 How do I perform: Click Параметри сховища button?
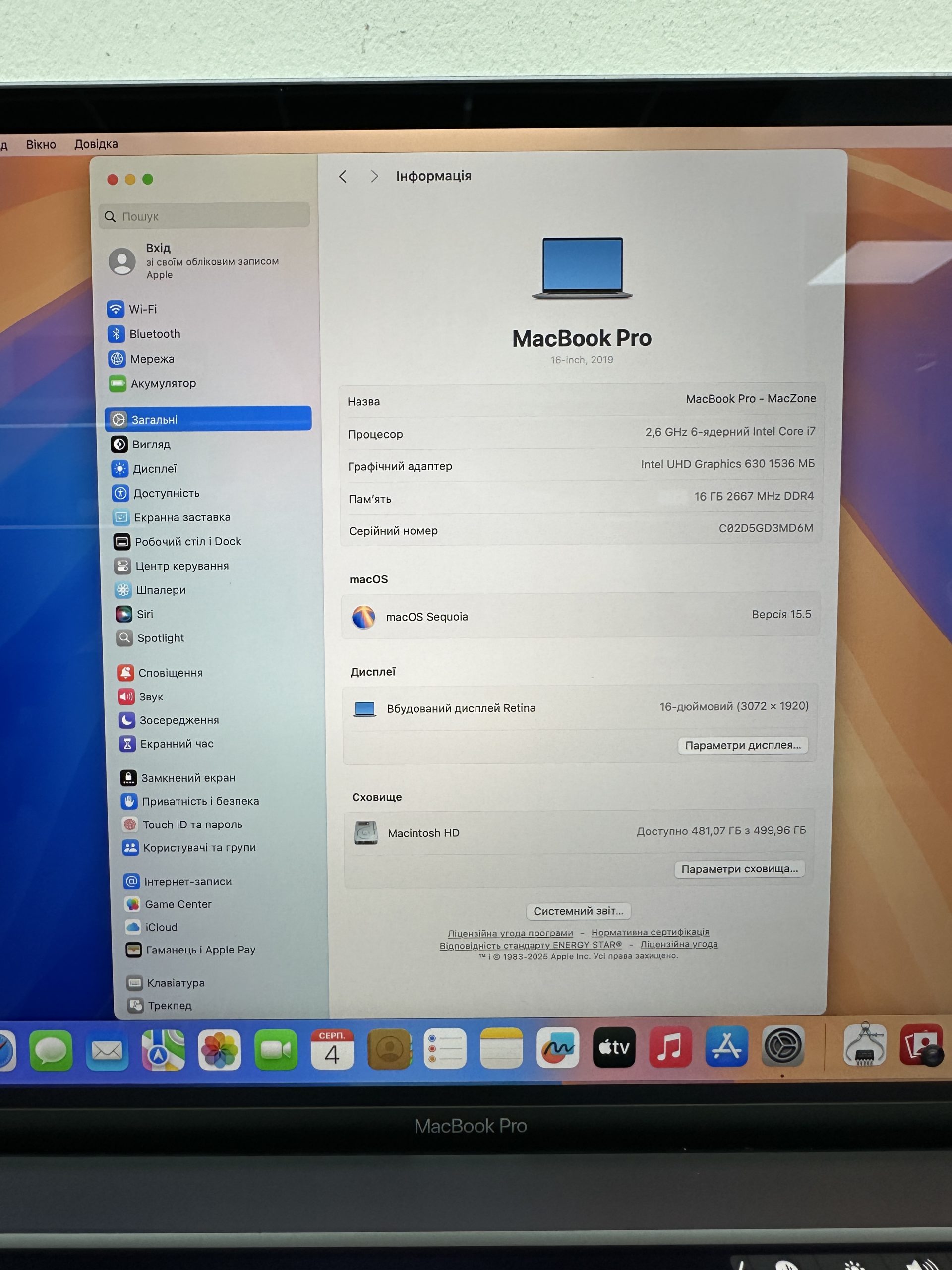pos(740,869)
